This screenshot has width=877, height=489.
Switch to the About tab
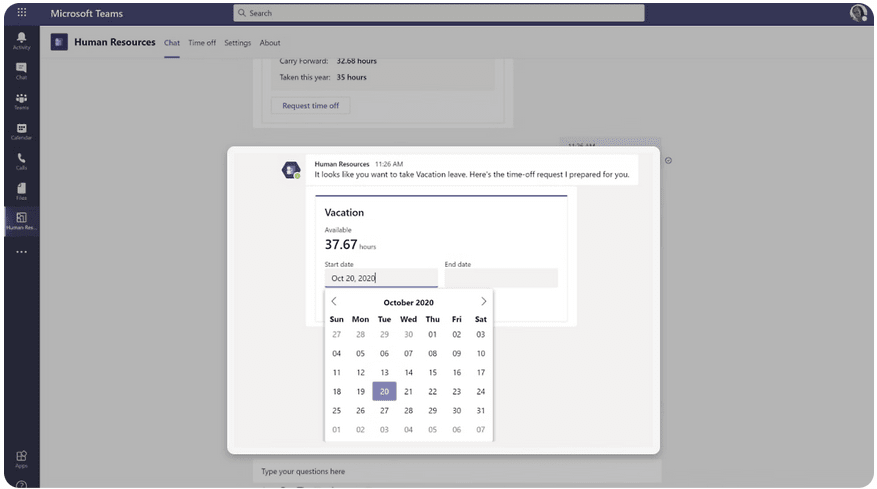click(x=270, y=43)
